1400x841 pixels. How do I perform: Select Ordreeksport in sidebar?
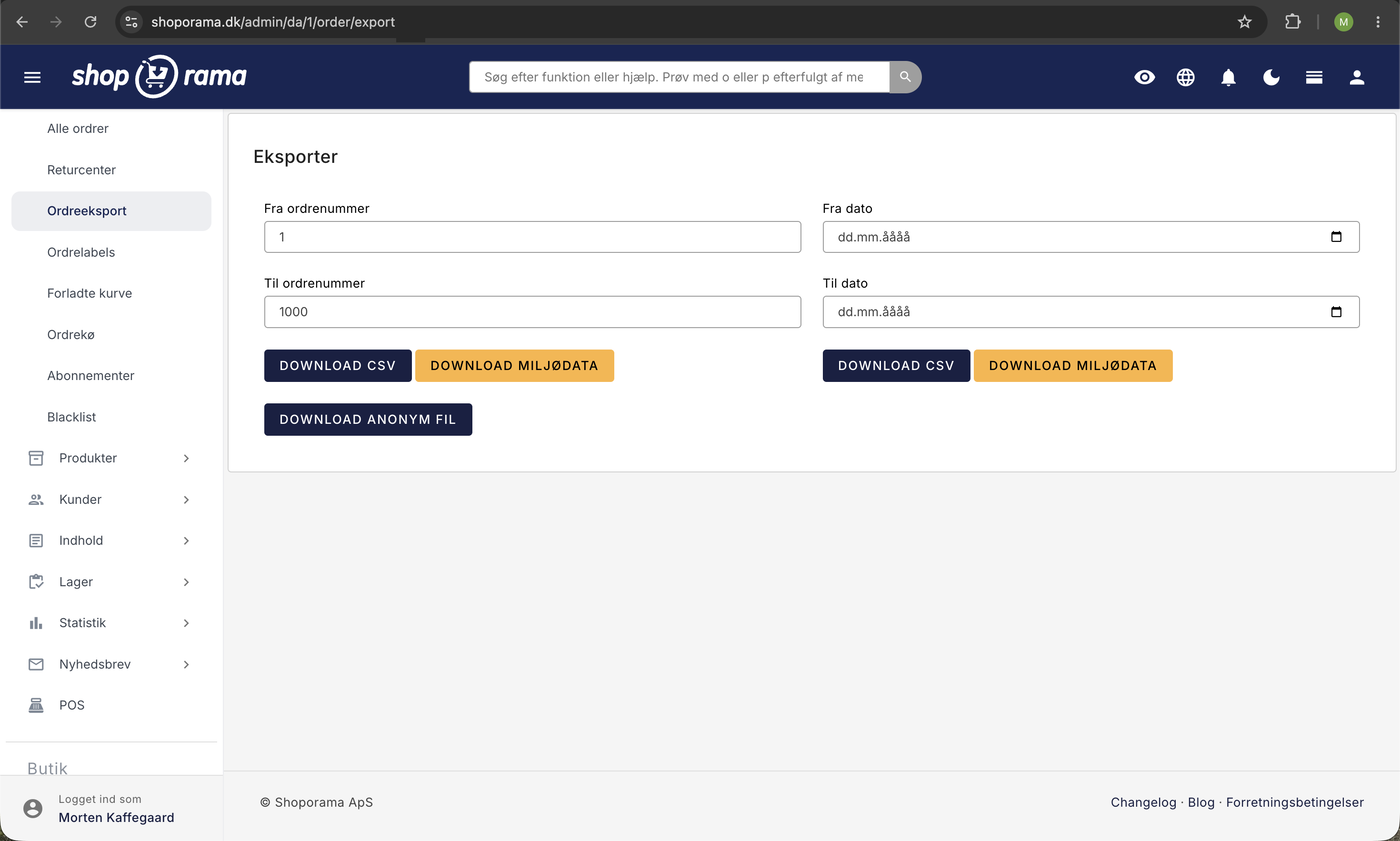click(x=111, y=211)
